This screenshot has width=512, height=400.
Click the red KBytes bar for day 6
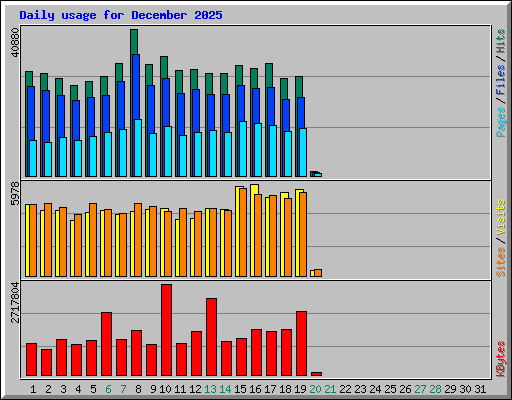click(106, 344)
